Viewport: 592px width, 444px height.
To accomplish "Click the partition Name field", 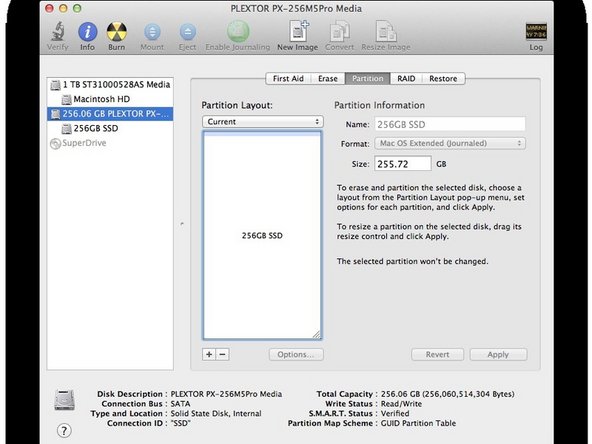I will [450, 124].
